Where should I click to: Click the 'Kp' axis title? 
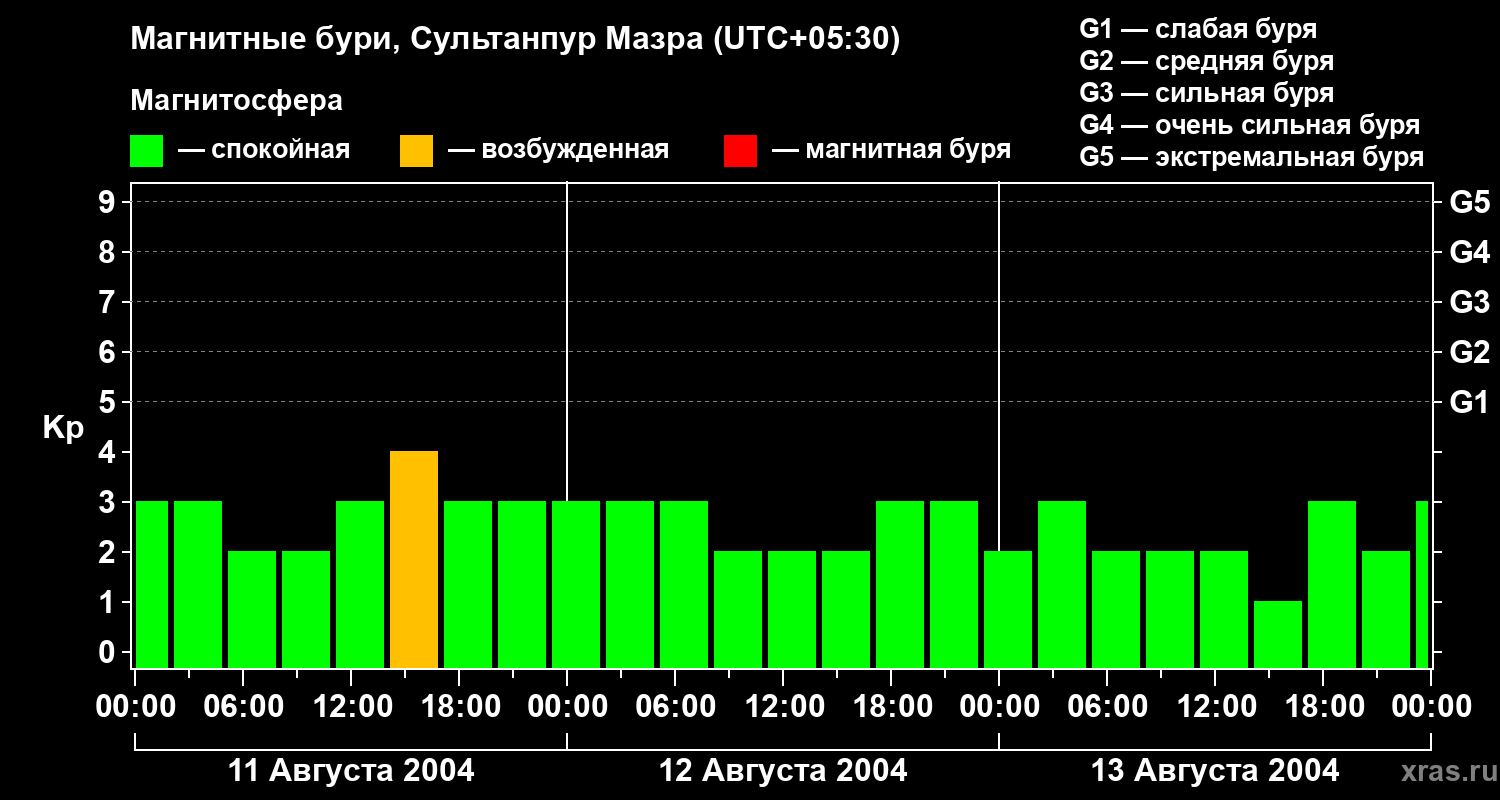(x=63, y=428)
